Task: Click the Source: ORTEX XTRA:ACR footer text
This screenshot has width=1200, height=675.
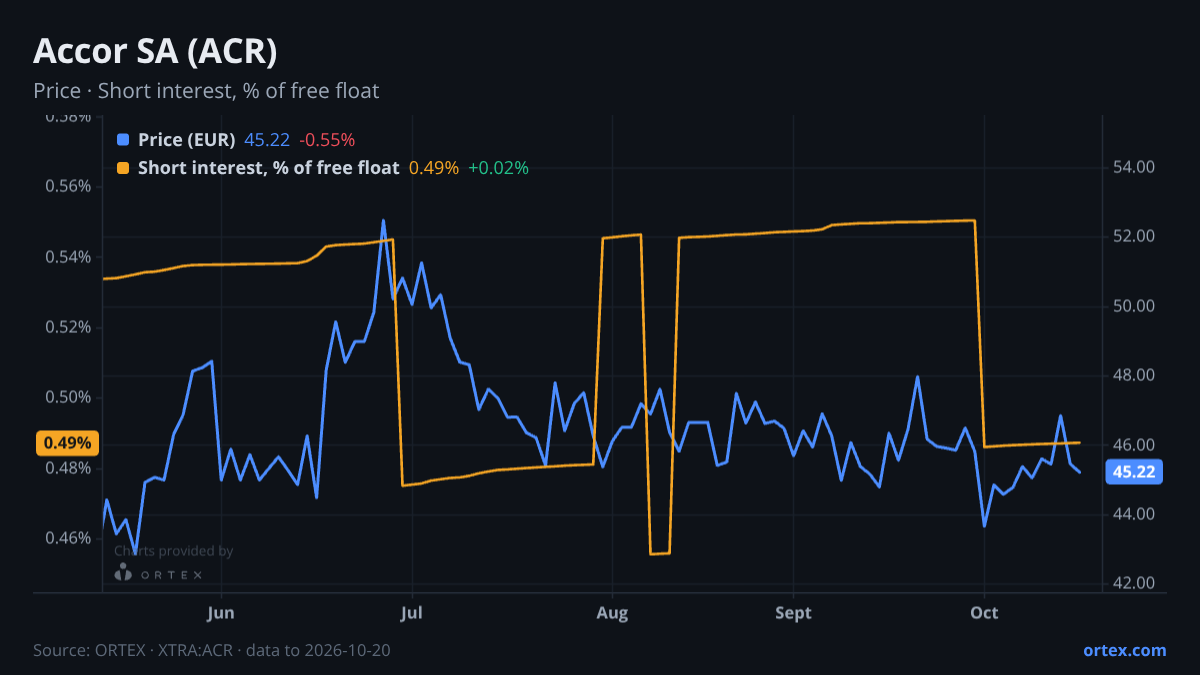Action: click(x=212, y=650)
